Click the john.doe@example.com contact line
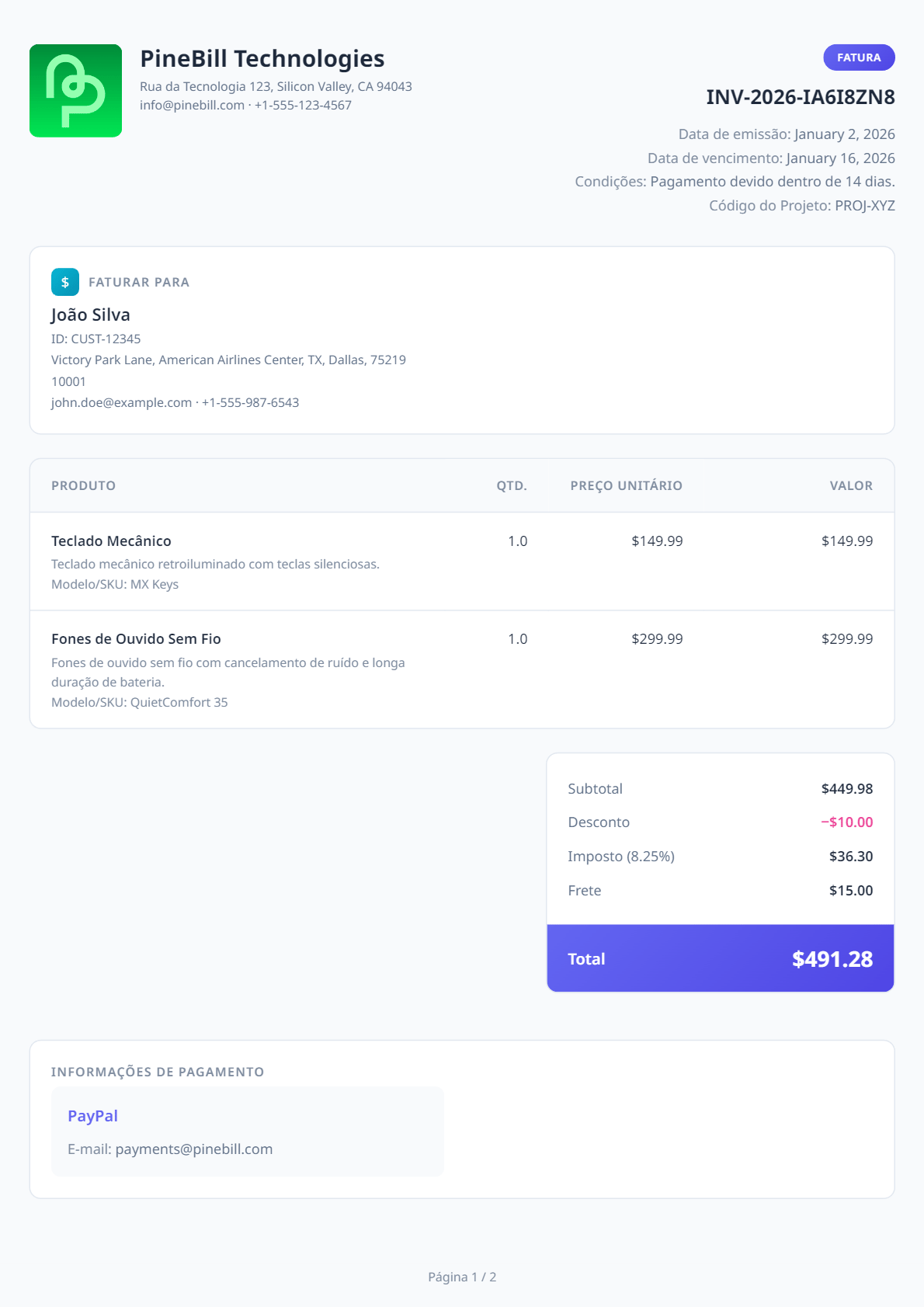The image size is (924, 1307). [175, 402]
